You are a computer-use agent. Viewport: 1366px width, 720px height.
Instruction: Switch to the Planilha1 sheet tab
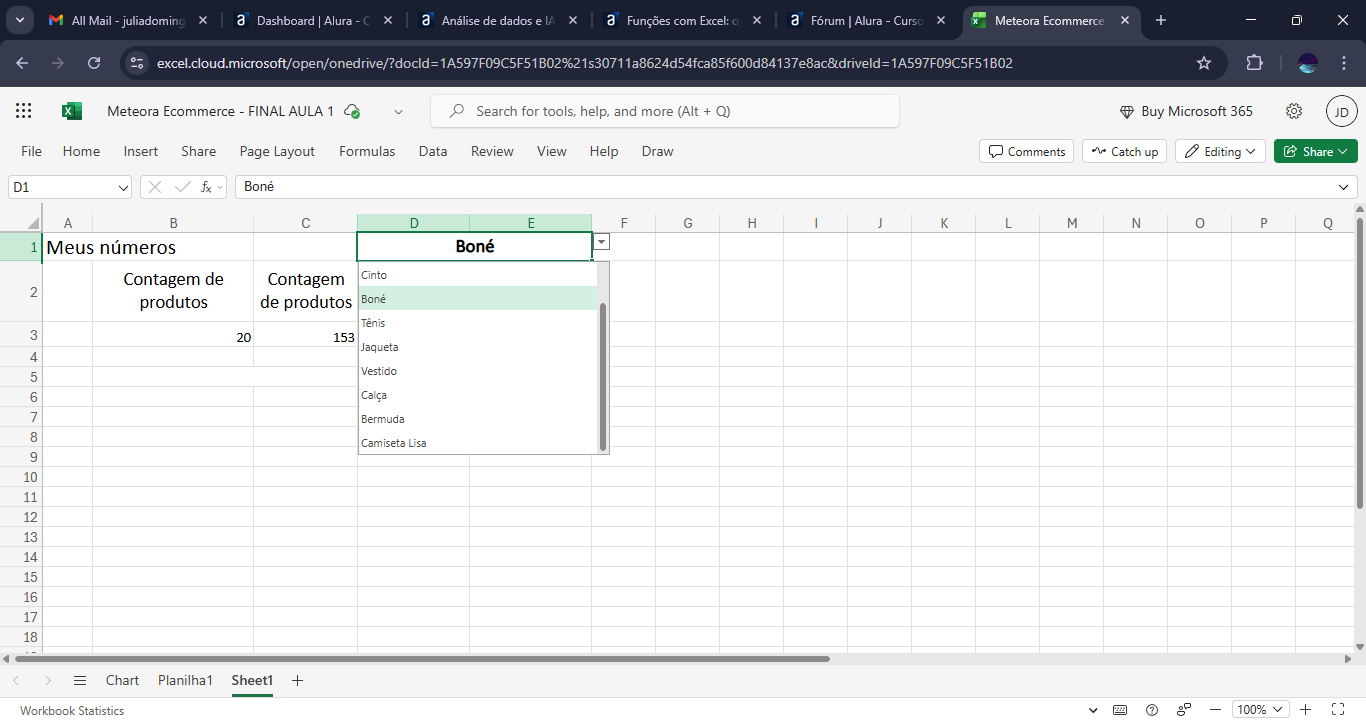point(185,680)
